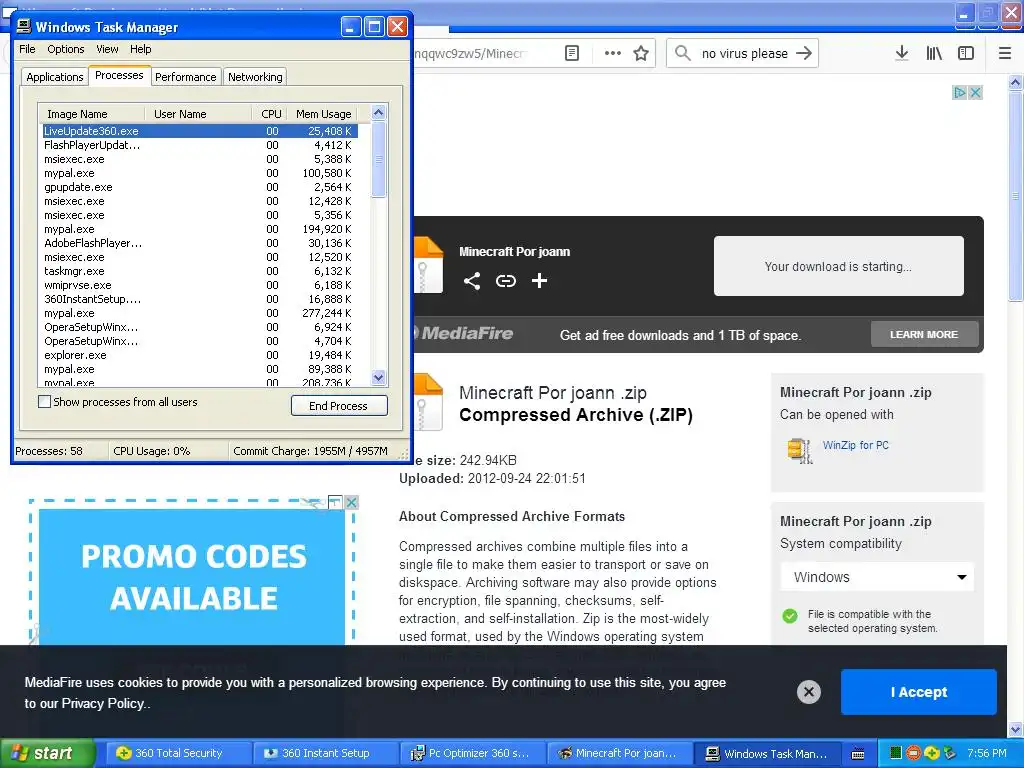Click I Accept cookie button
This screenshot has width=1024, height=768.
(x=919, y=692)
